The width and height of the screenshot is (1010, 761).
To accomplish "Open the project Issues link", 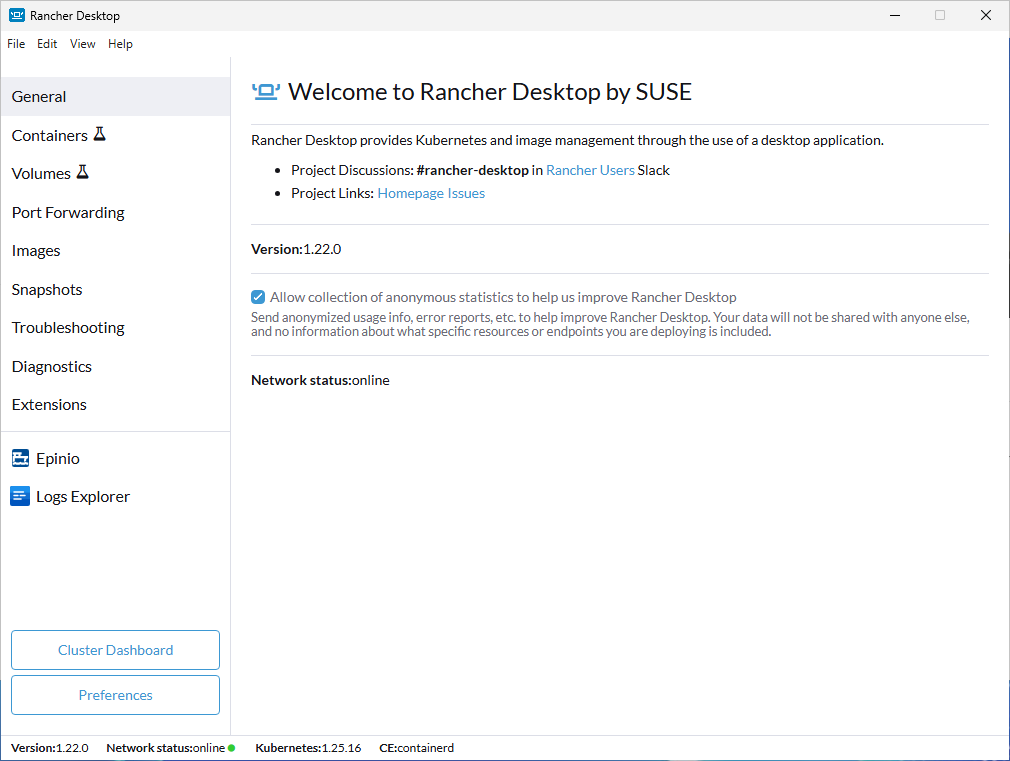I will pos(466,193).
